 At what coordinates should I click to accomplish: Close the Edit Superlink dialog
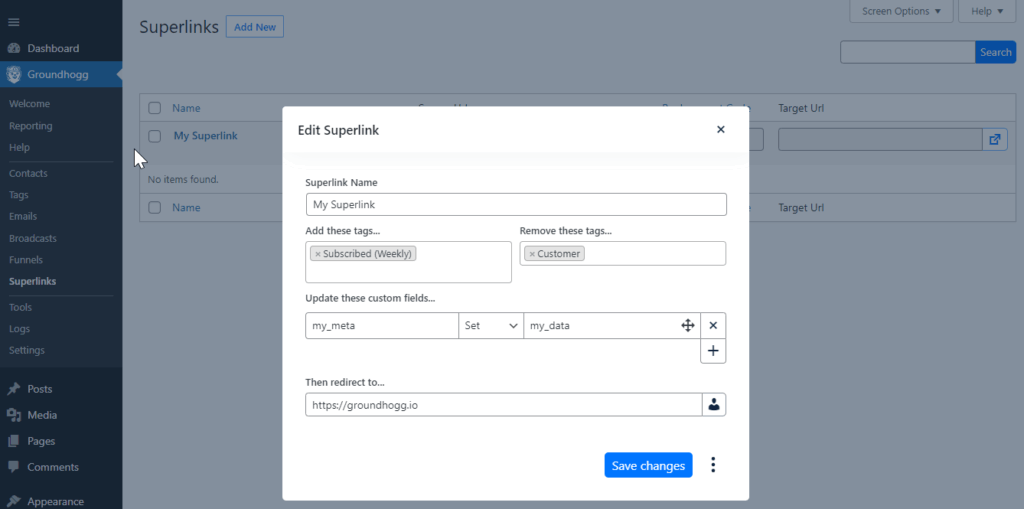coord(721,129)
